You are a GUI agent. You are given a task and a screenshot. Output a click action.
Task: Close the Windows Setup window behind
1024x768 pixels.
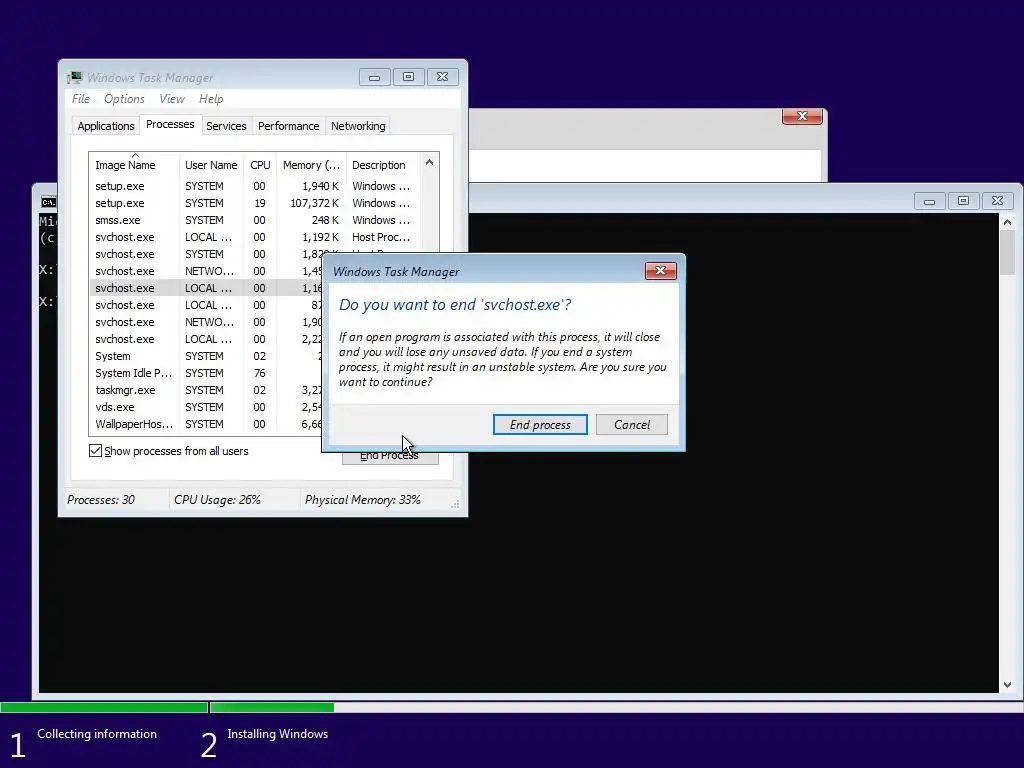(x=802, y=116)
